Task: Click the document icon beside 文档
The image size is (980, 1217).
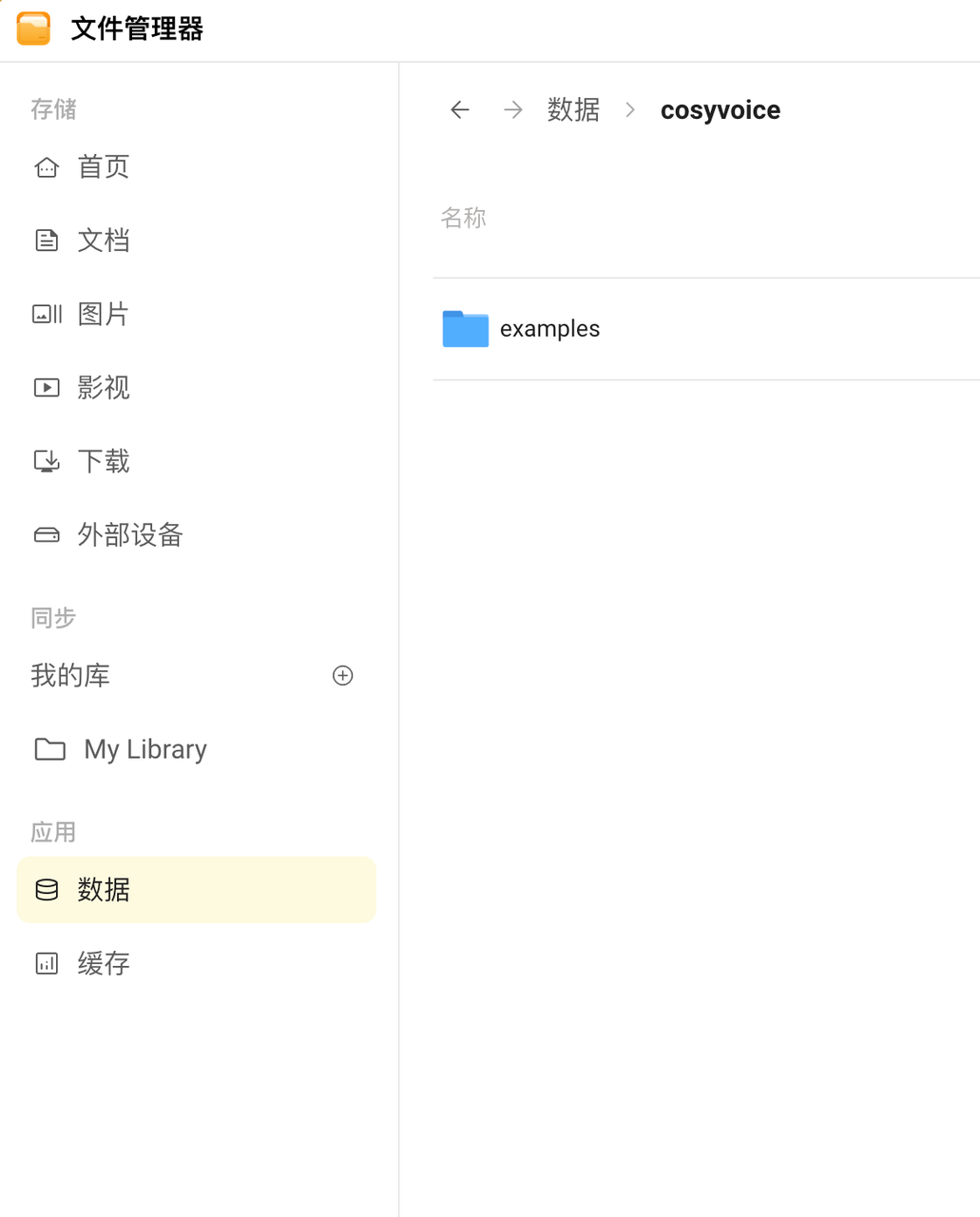Action: [x=47, y=241]
